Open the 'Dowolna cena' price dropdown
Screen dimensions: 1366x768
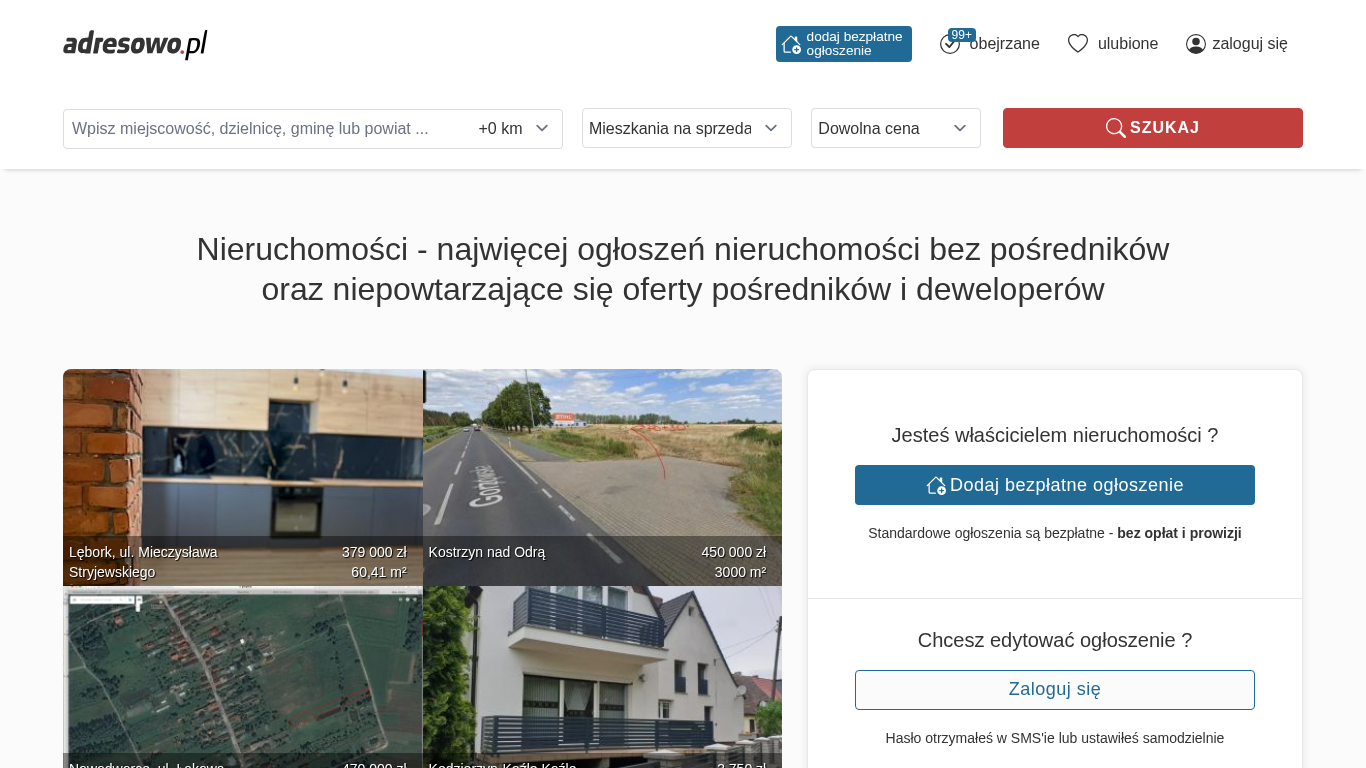(x=895, y=128)
